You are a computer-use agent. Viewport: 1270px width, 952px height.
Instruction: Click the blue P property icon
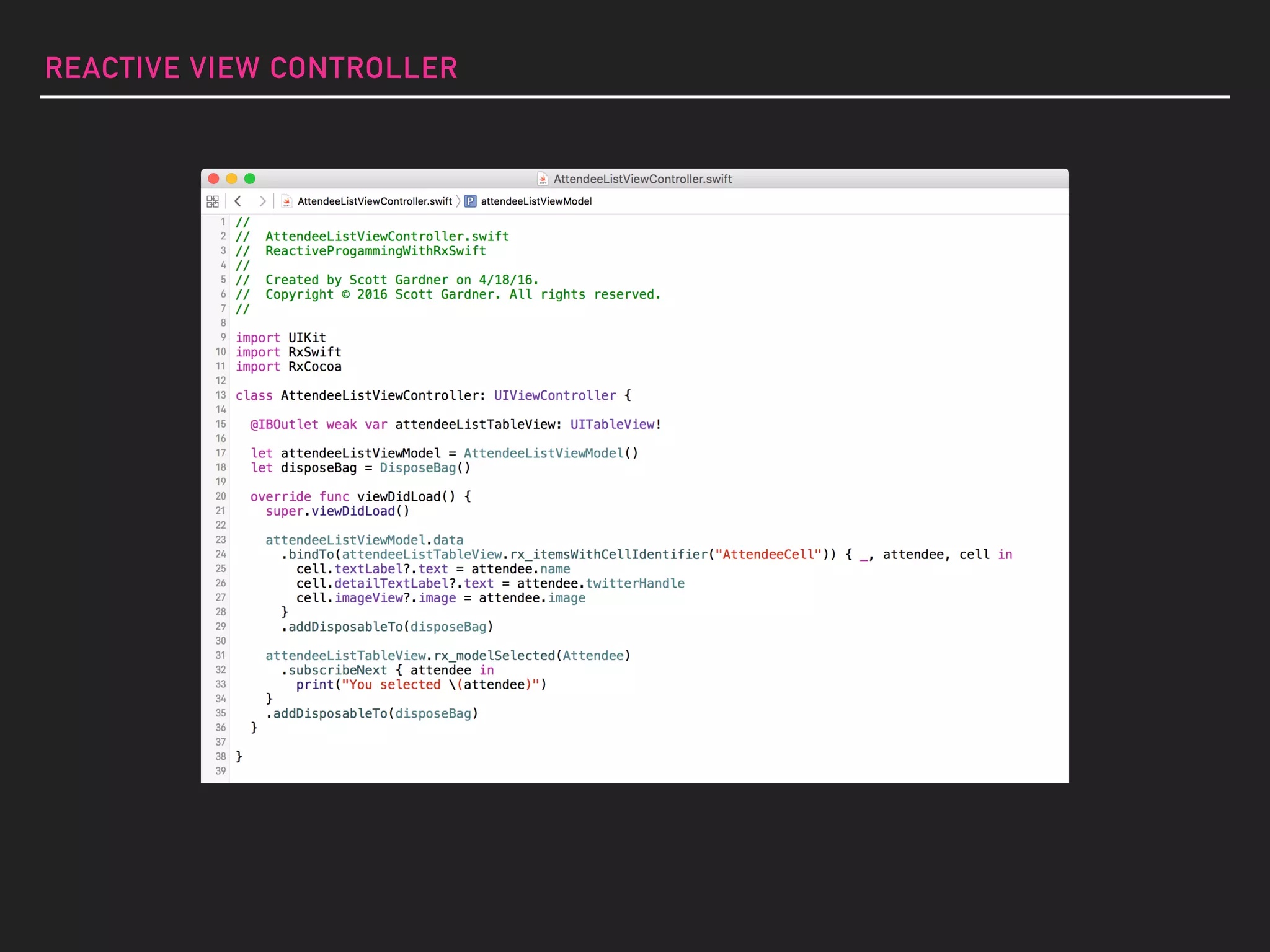471,201
